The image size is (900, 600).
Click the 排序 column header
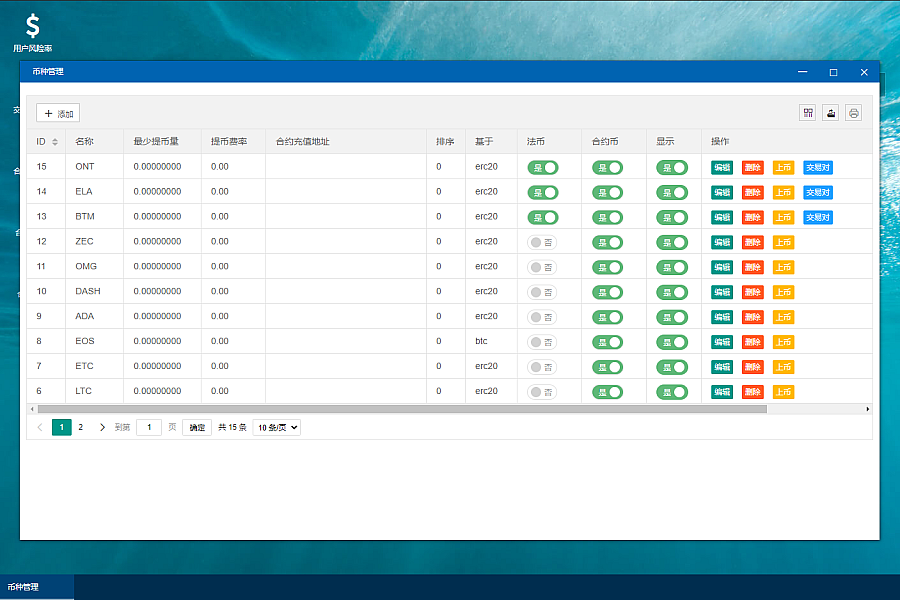(x=445, y=141)
